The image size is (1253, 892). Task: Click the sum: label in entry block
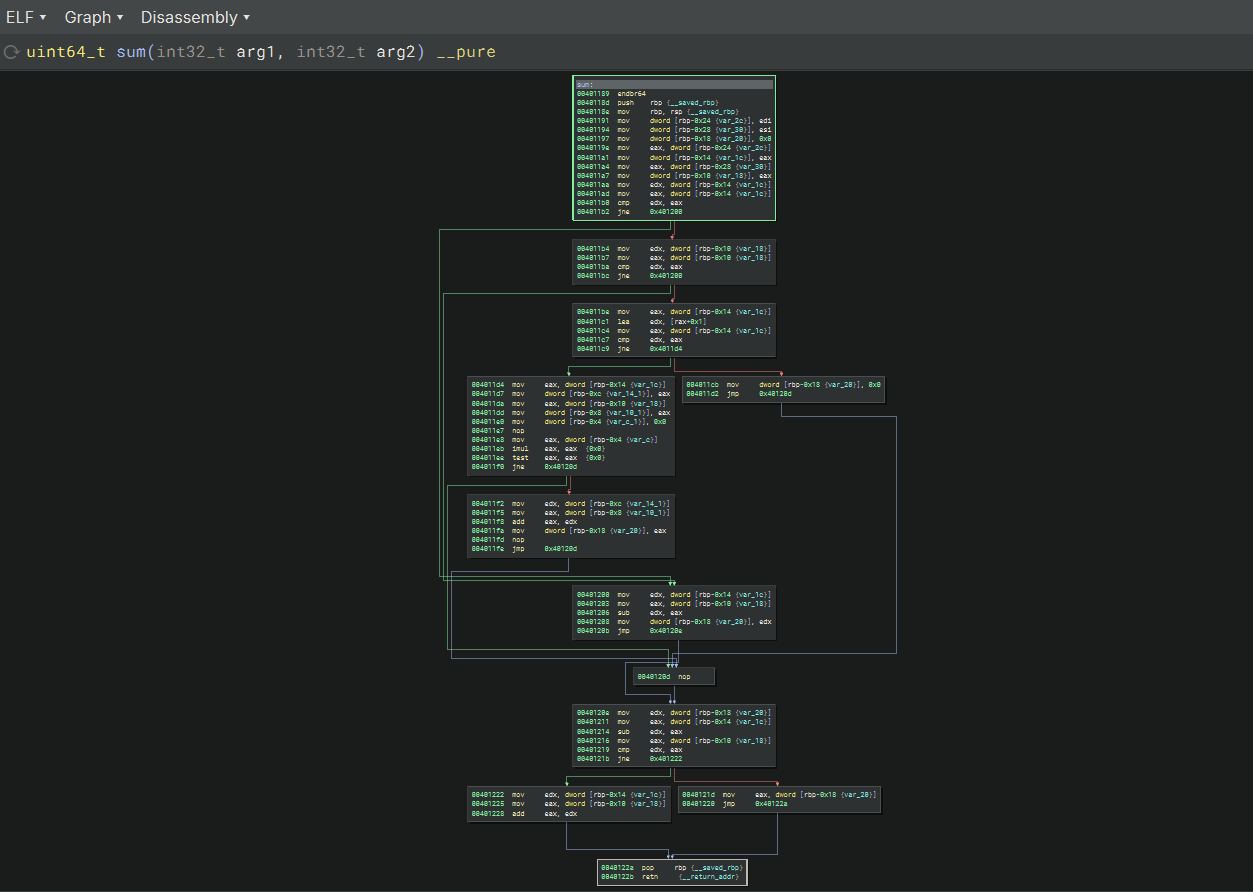pos(585,84)
